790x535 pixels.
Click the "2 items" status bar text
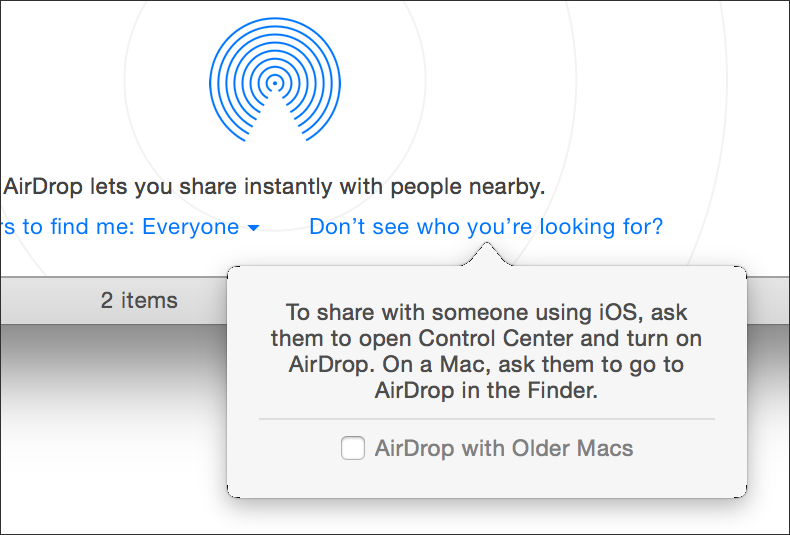pos(139,300)
